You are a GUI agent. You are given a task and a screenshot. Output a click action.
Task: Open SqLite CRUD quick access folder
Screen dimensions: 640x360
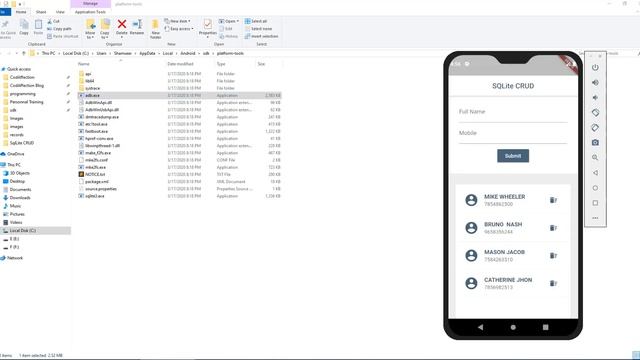(22, 143)
